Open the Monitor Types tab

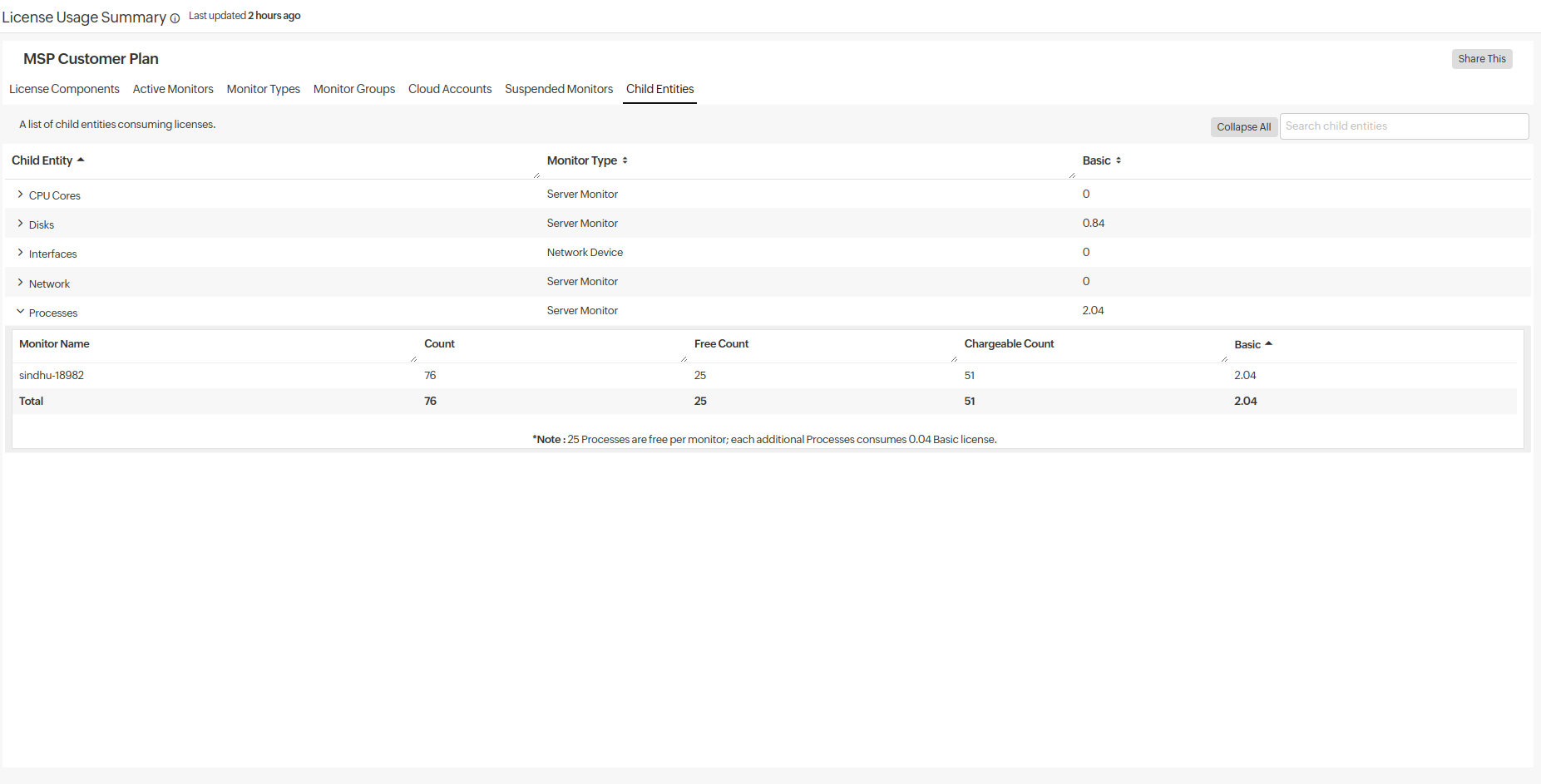click(x=263, y=89)
